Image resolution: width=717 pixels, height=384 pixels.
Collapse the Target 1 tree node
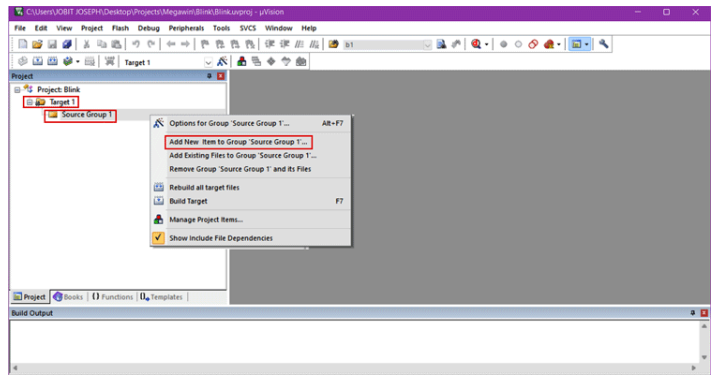[x=29, y=102]
